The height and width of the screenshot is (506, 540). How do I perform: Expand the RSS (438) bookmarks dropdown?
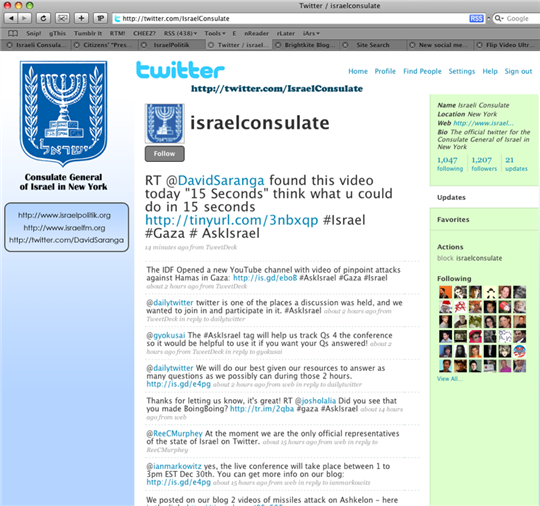coord(180,33)
